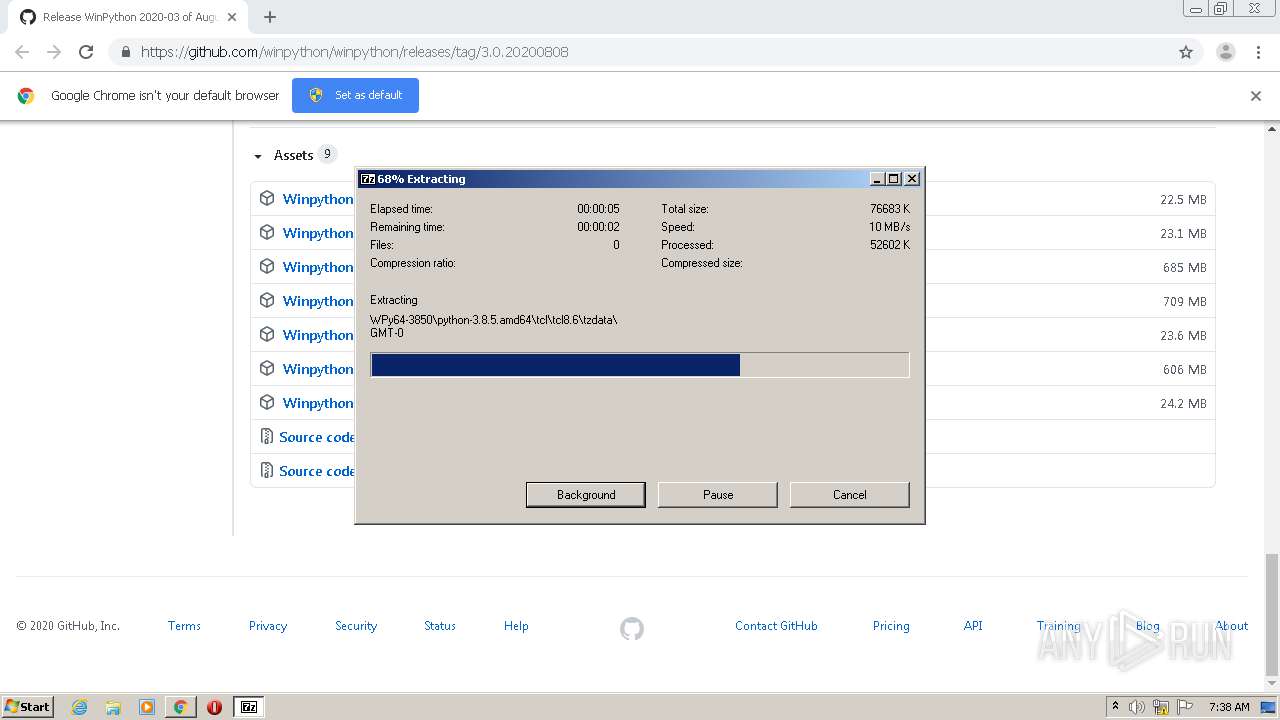Screen dimensions: 1280x720
Task: Click the 7z icon in dialog title bar
Action: [367, 179]
